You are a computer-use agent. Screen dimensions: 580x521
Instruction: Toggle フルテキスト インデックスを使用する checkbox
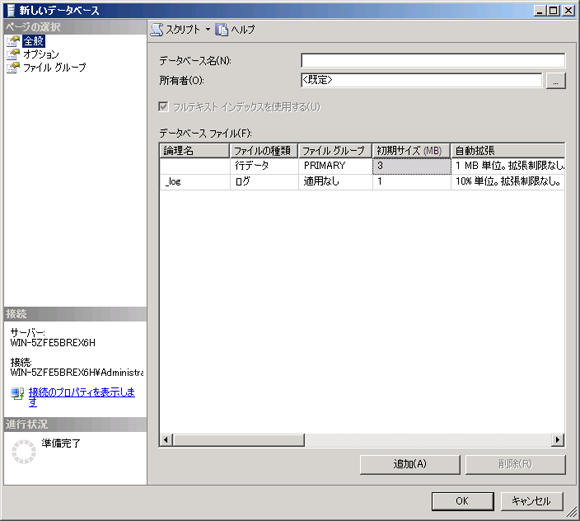[163, 107]
